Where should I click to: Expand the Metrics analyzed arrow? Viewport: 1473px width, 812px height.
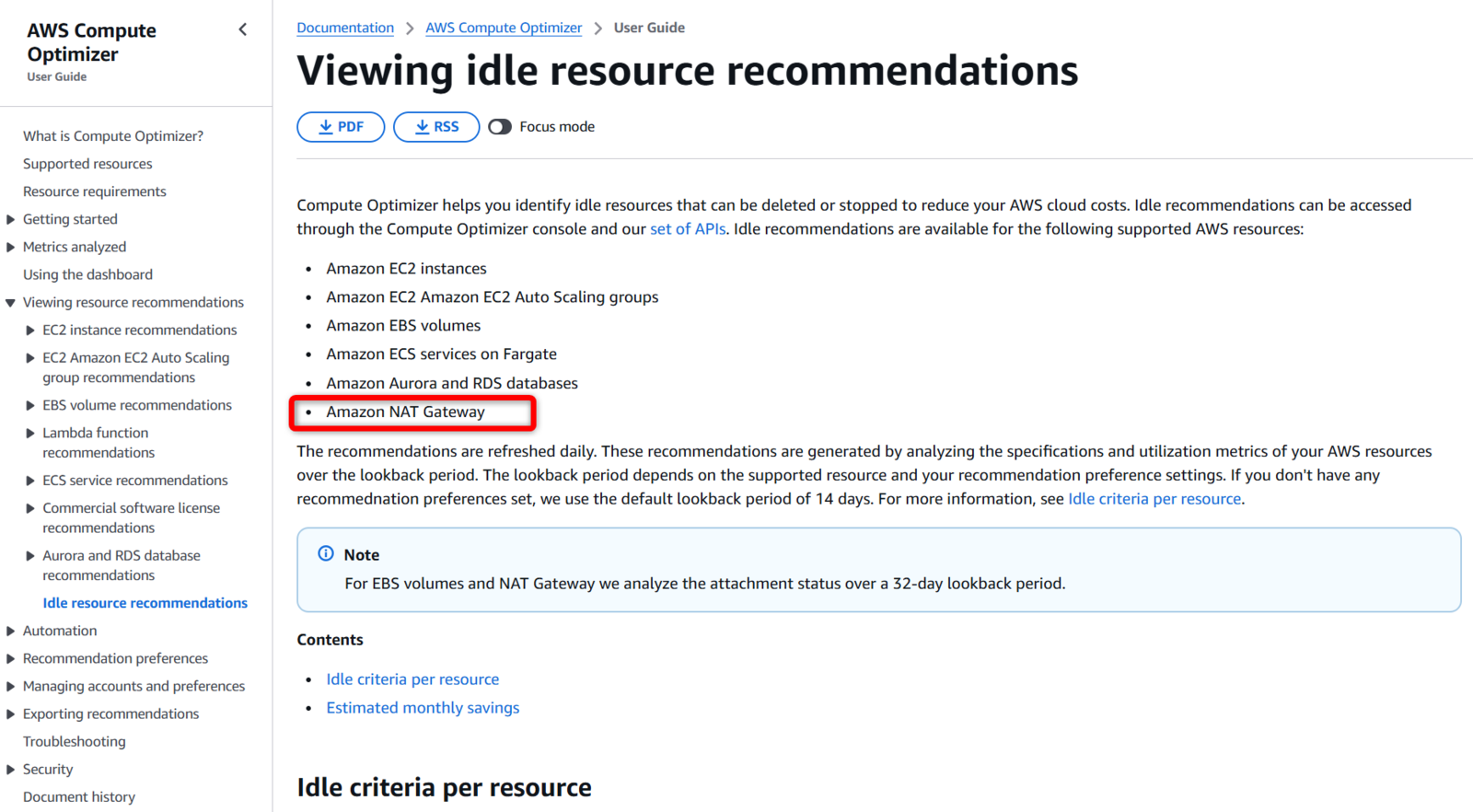10,247
